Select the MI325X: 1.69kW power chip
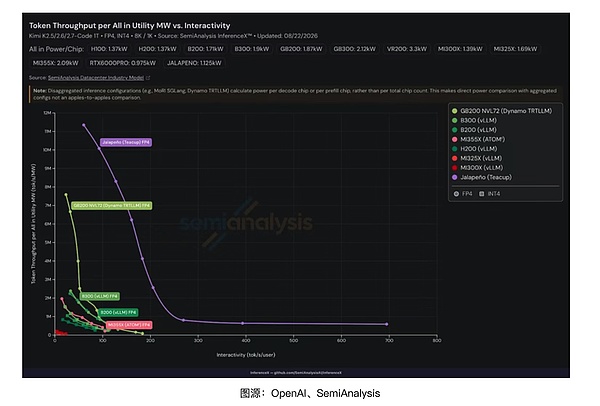The image size is (600, 406). coord(515,49)
